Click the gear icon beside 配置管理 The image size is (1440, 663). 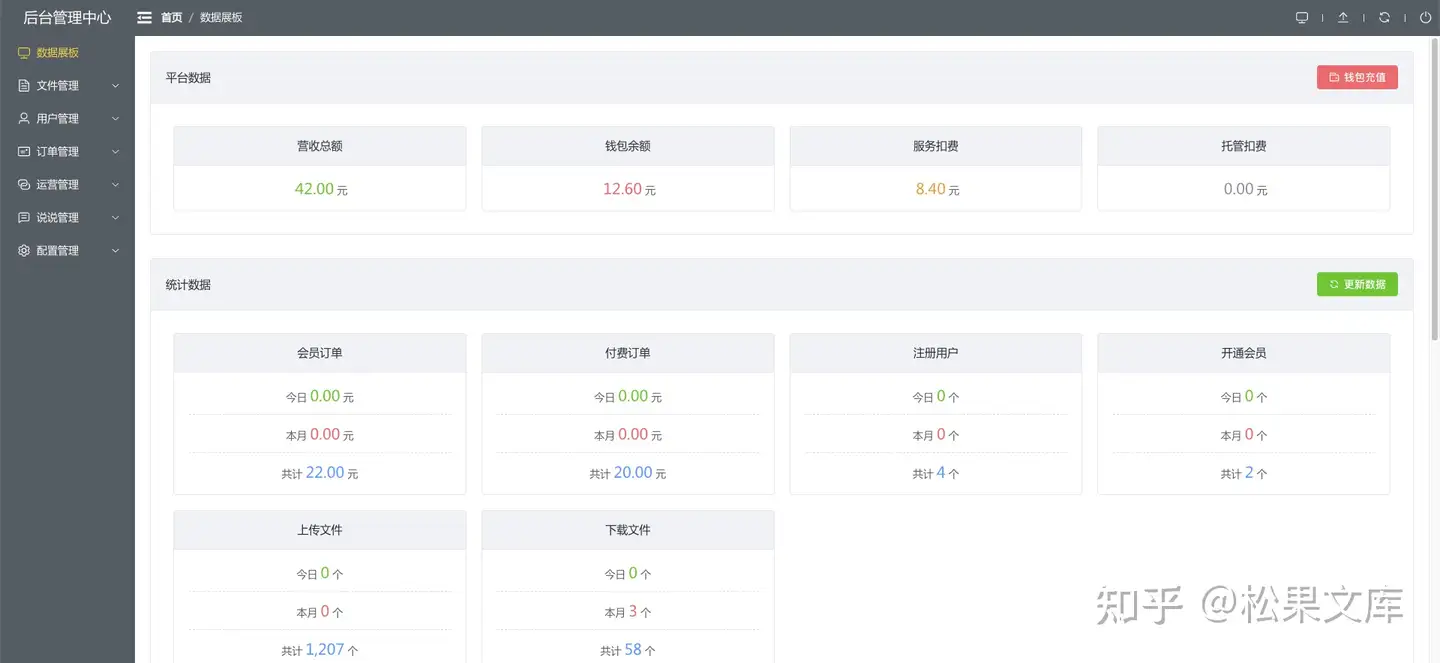point(24,251)
